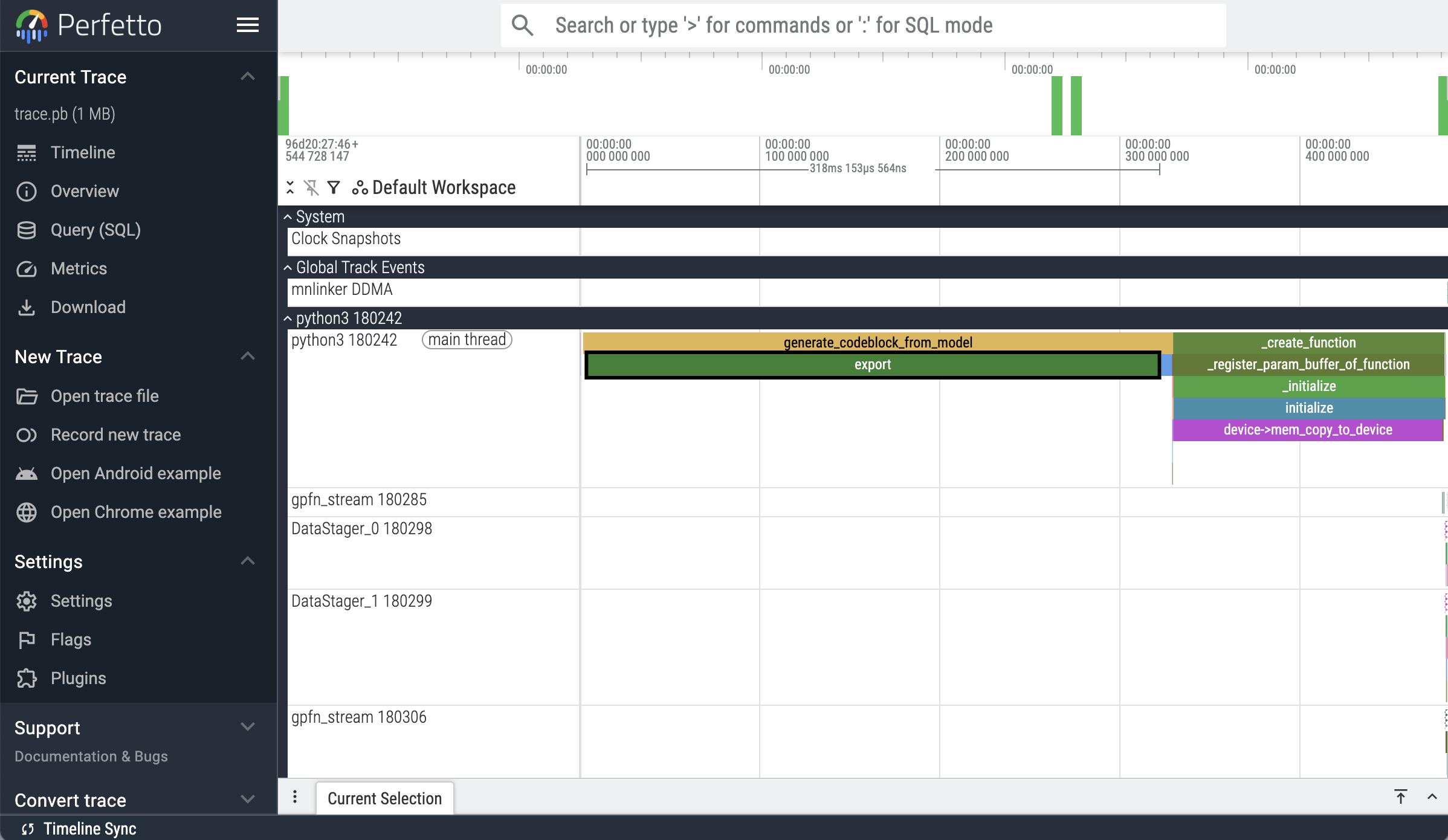The width and height of the screenshot is (1448, 840).
Task: Collapse the Current Trace sidebar section
Action: [x=247, y=77]
